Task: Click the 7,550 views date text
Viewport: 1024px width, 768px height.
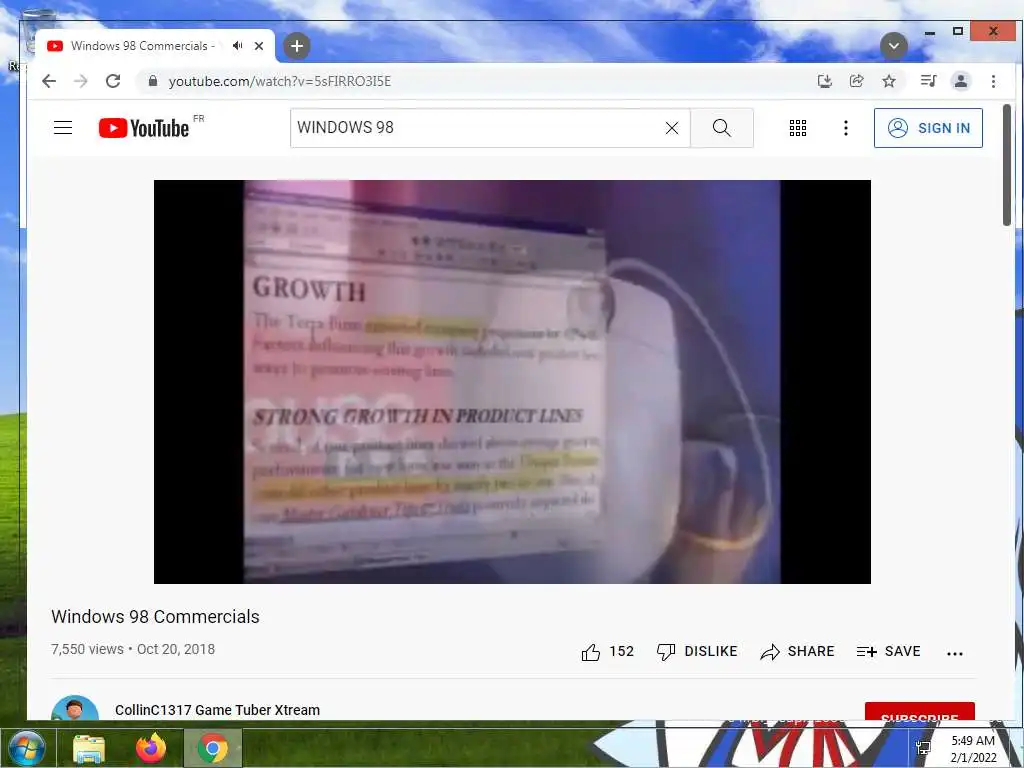Action: tap(133, 649)
